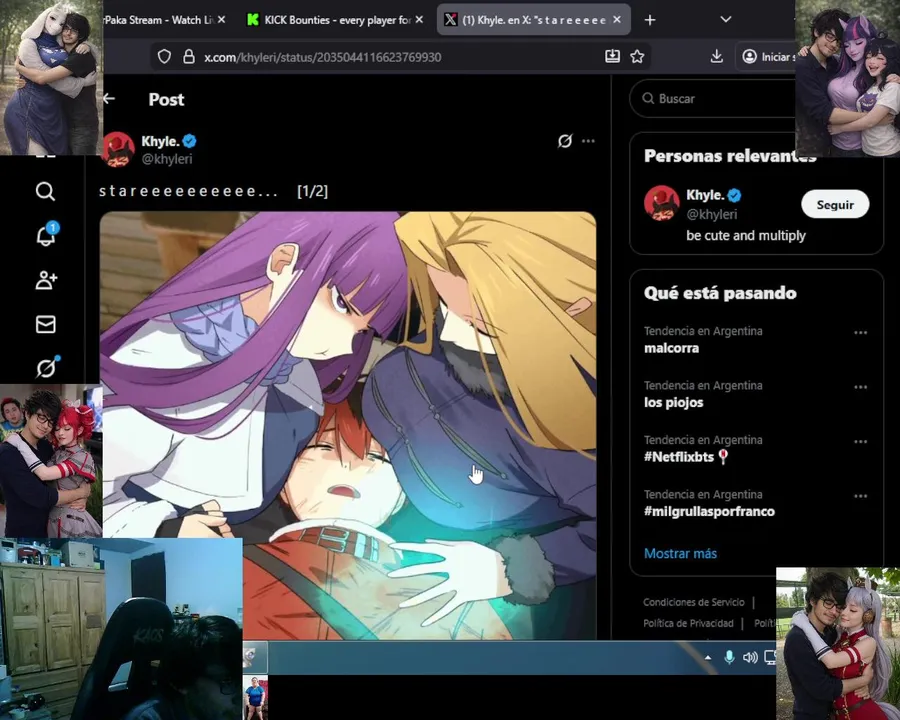Open the volume speaker tray icon
Image resolution: width=900 pixels, height=720 pixels.
point(750,657)
